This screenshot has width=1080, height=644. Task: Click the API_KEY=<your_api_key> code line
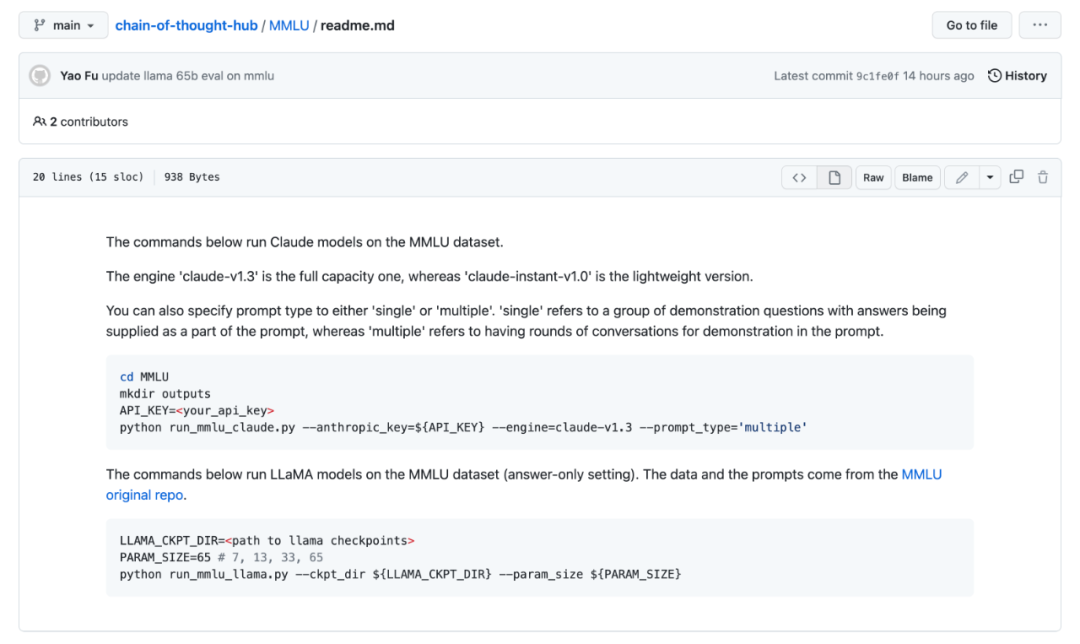tap(197, 411)
